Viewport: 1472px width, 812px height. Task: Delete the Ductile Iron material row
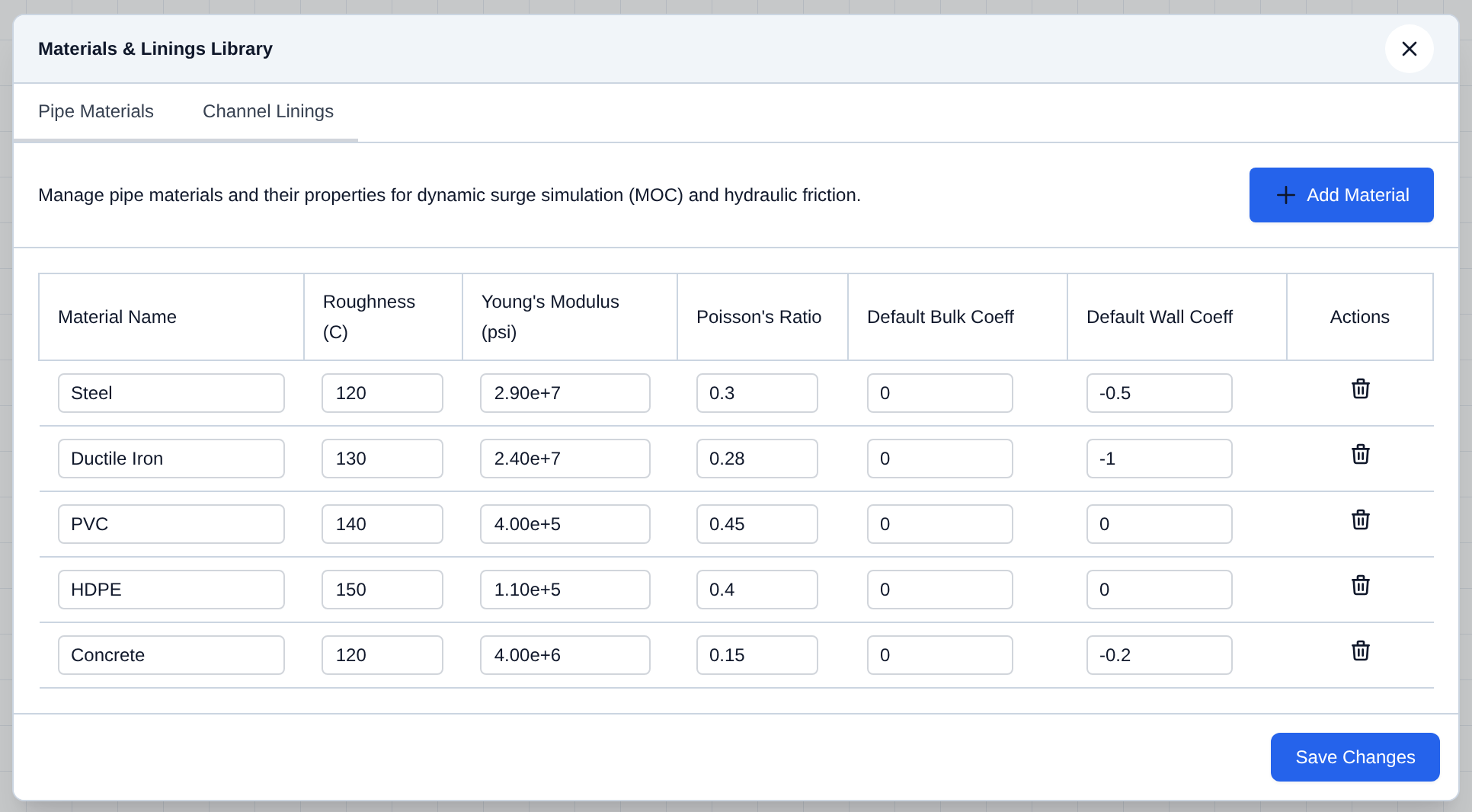1360,454
